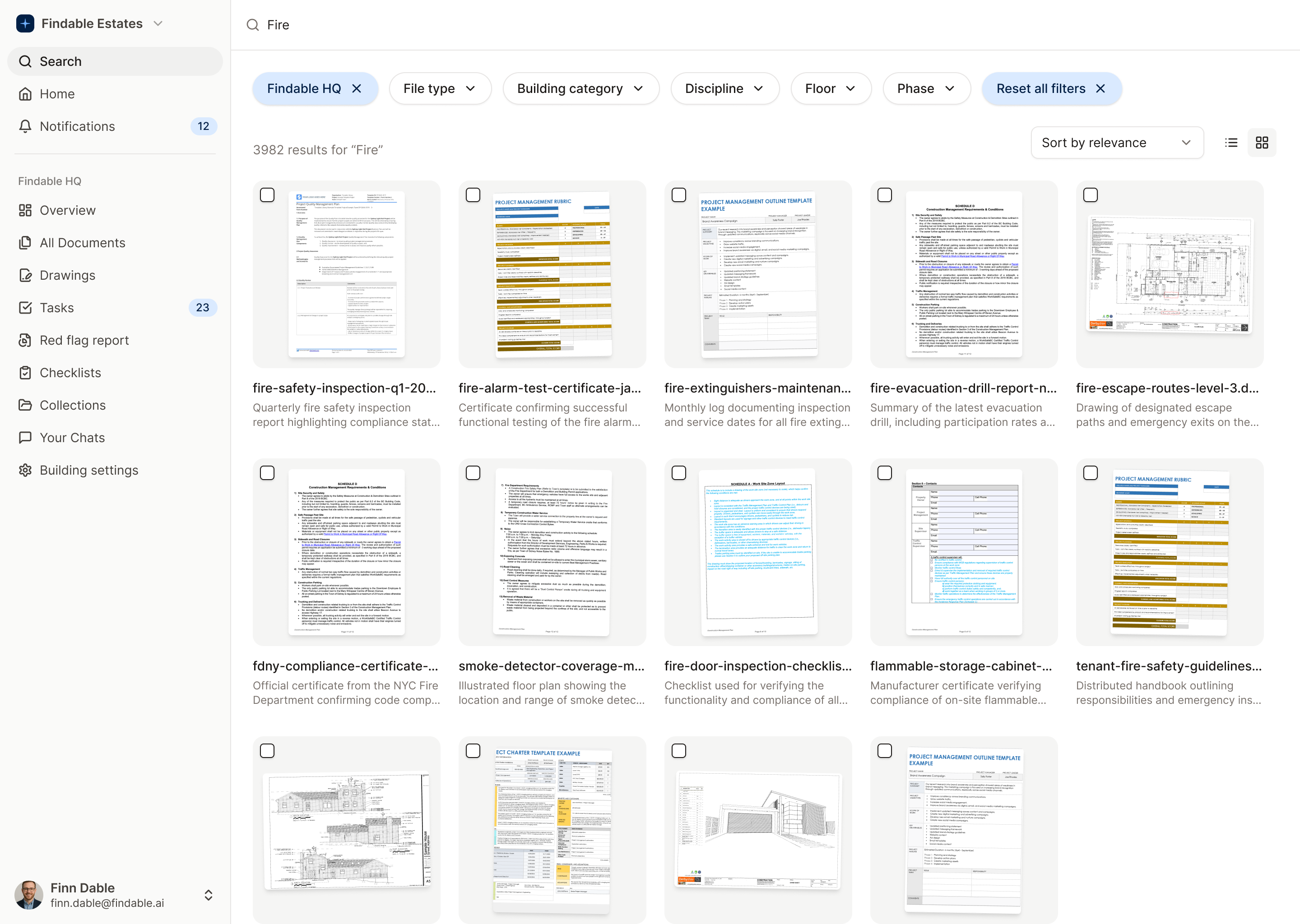Remove the Findable HQ filter with X
This screenshot has width=1300, height=924.
click(x=357, y=89)
